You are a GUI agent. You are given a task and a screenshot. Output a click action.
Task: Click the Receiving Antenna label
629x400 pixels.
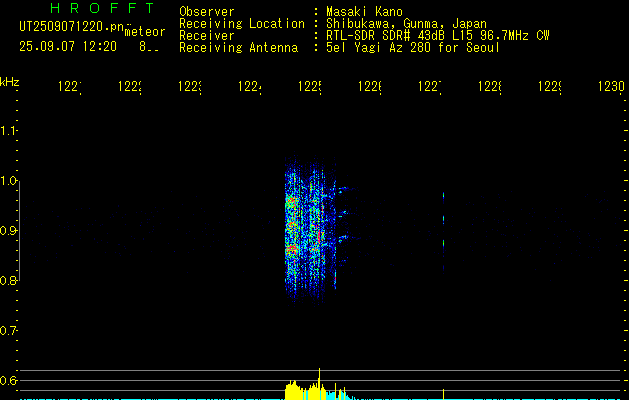pyautogui.click(x=238, y=48)
